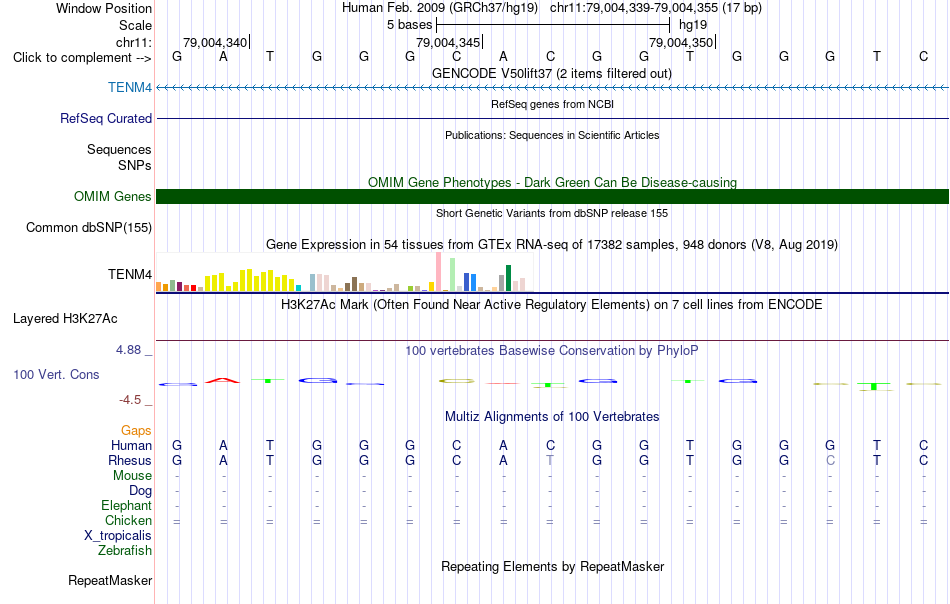Screen dimensions: 950x604
Task: Click the OMIM Genes track label
Action: coord(112,196)
